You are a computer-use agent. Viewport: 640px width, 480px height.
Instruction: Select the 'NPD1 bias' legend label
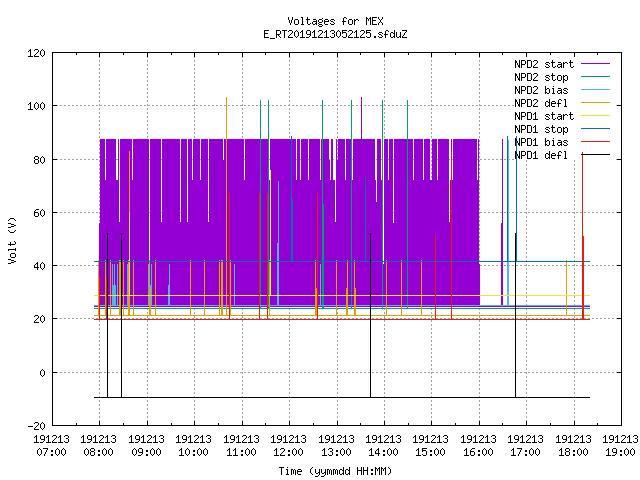click(x=541, y=142)
